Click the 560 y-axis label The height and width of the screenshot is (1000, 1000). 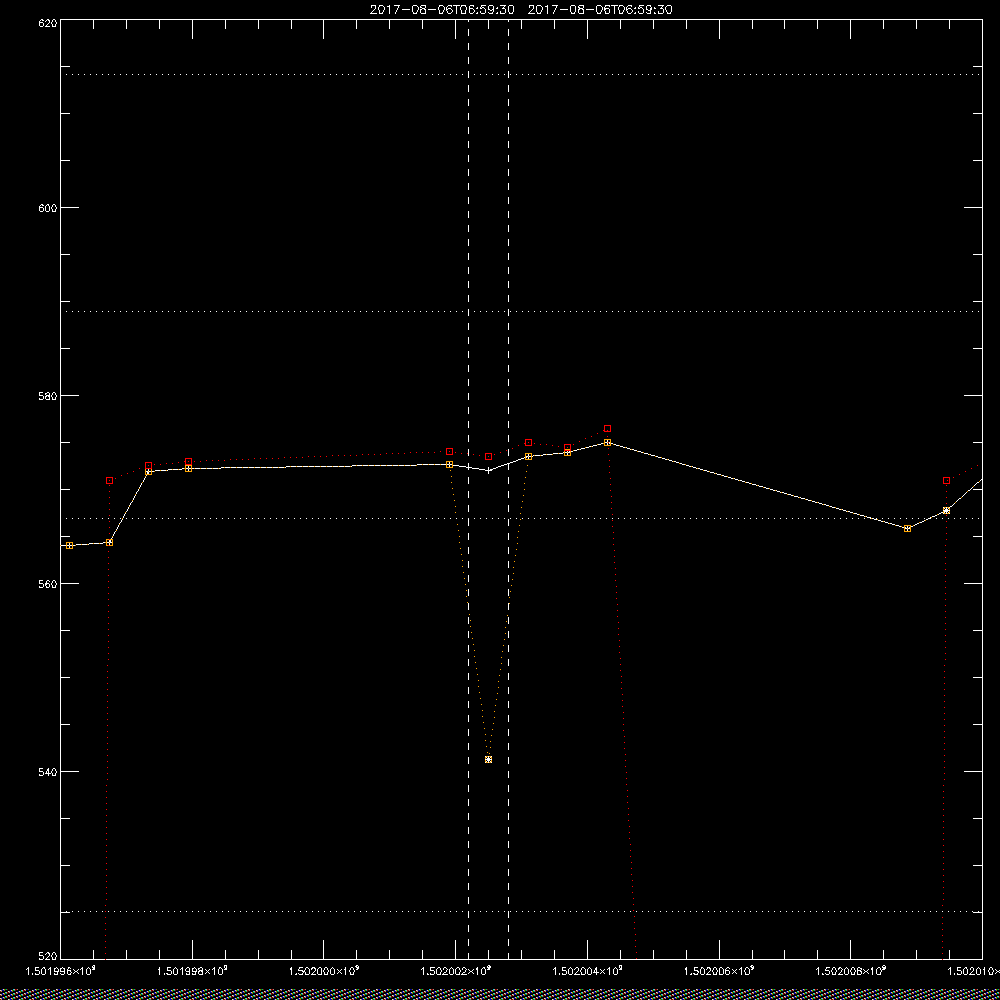[x=48, y=584]
